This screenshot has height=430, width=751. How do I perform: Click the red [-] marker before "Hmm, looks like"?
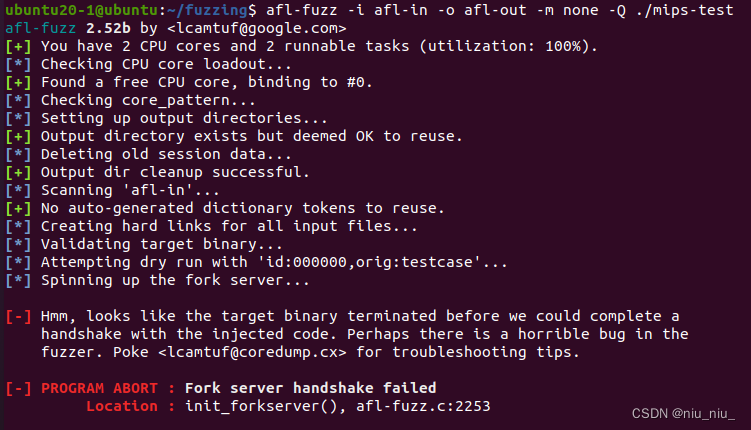click(x=19, y=316)
